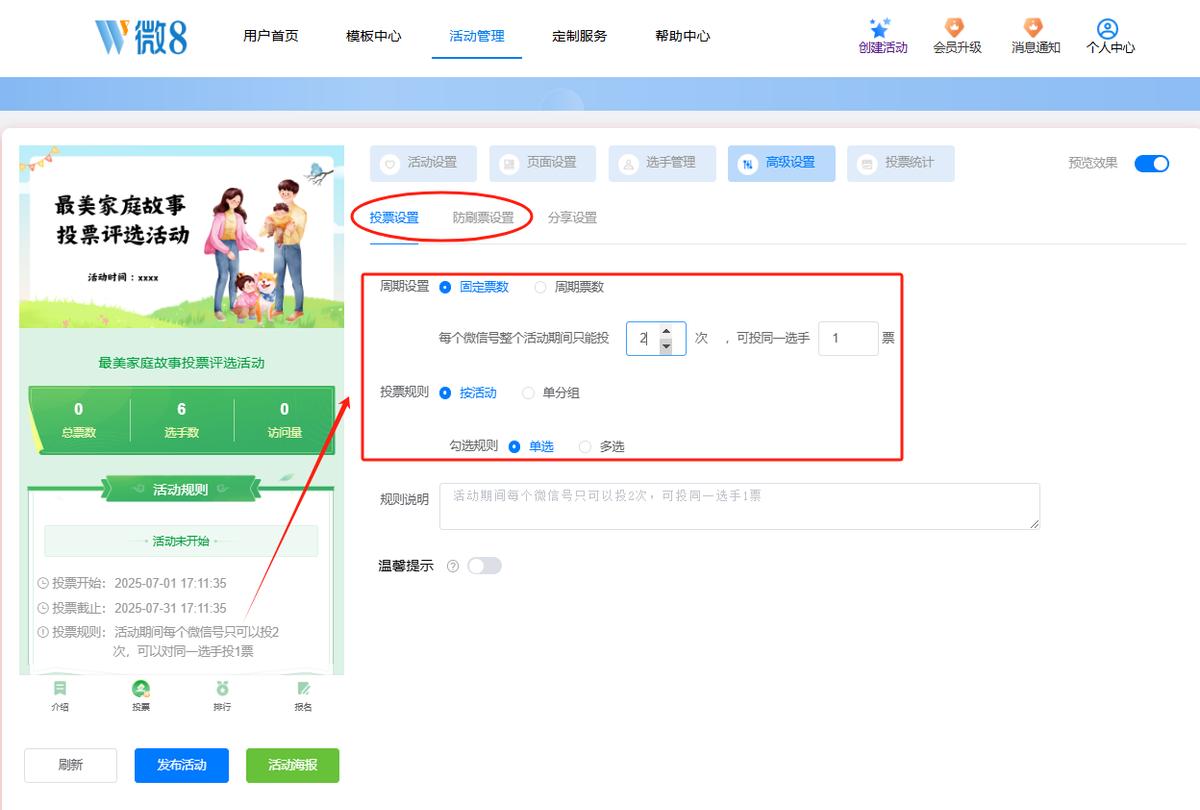Click the green 活动海报 button
This screenshot has width=1200, height=810.
[293, 765]
